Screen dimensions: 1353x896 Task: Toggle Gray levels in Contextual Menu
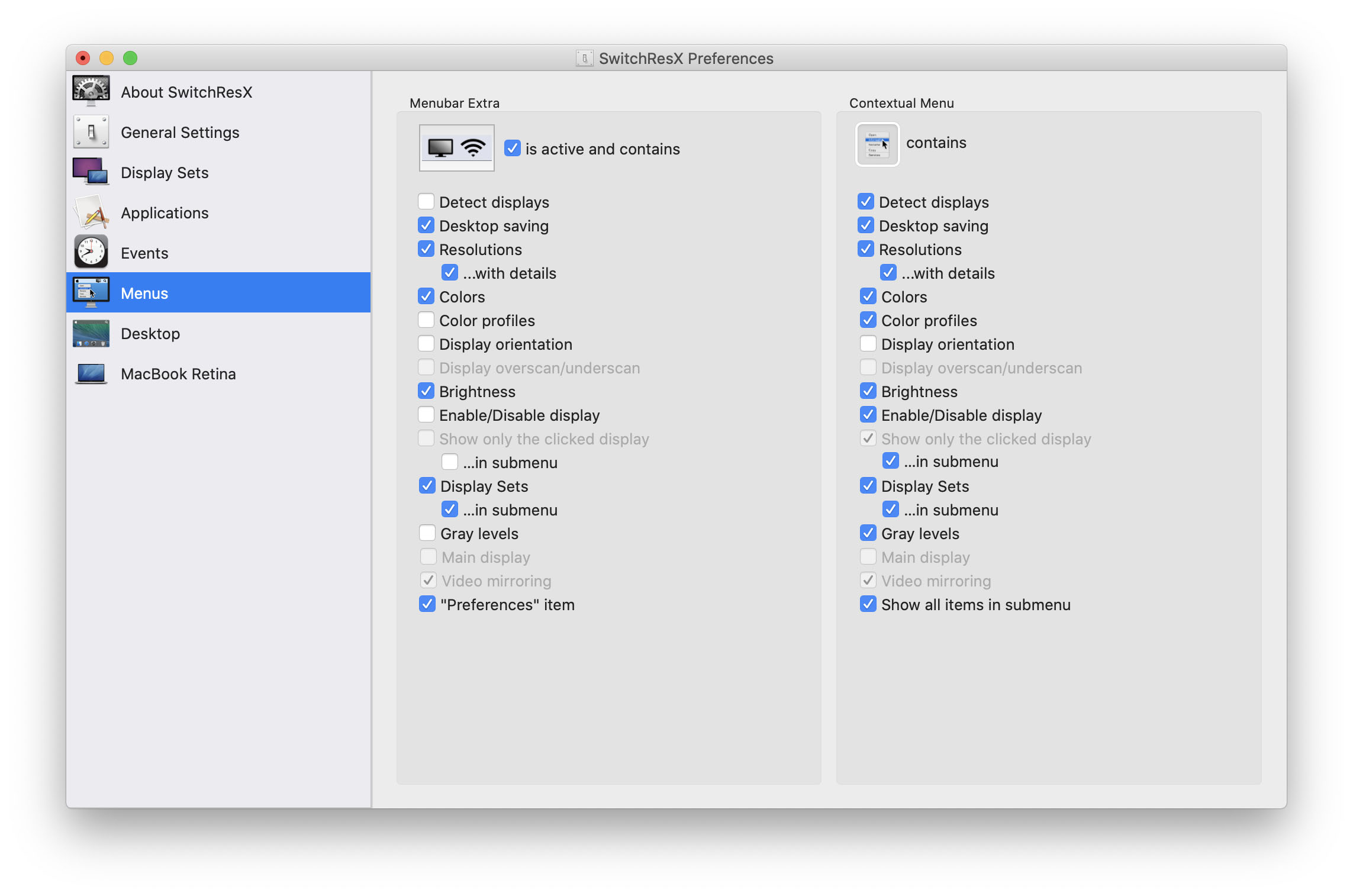[x=868, y=533]
